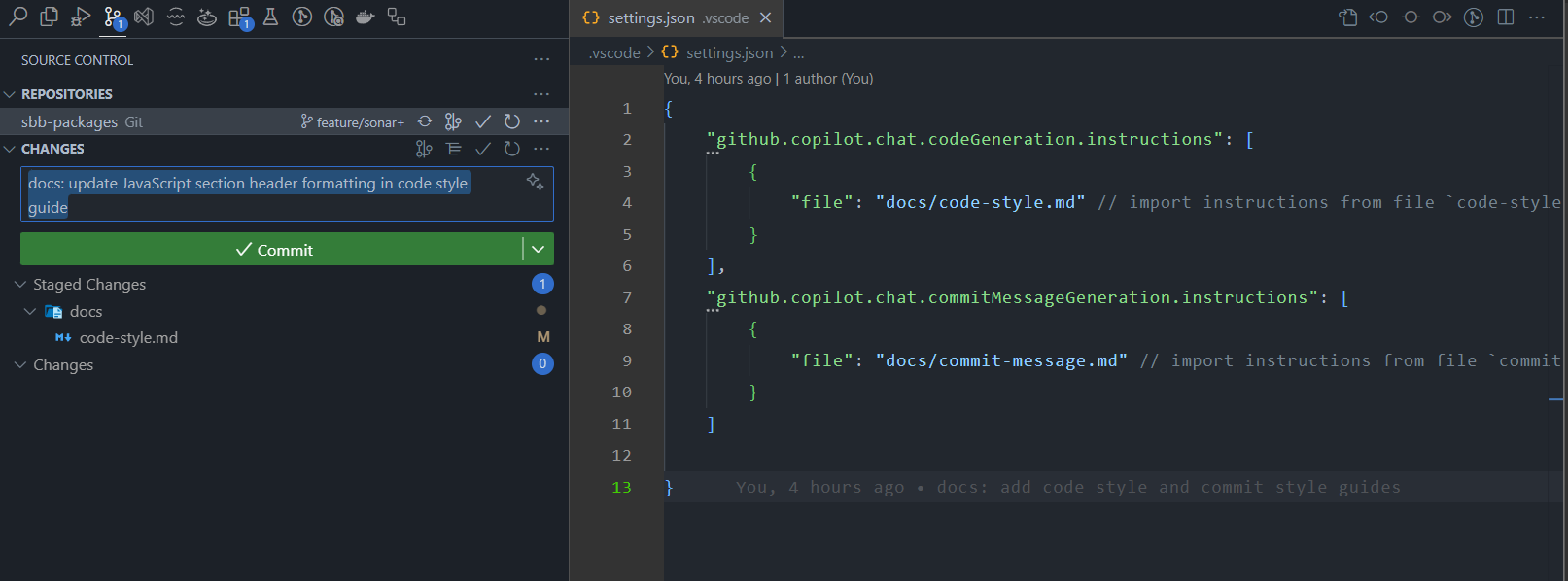Collapse the Staged Changes group

point(20,284)
